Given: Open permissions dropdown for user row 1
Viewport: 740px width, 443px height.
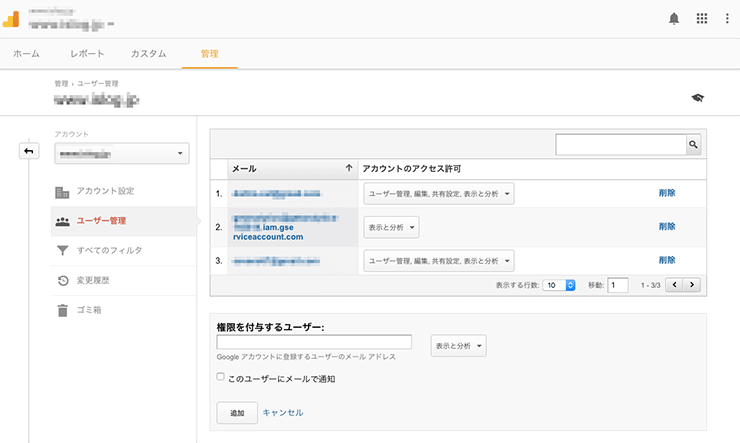Looking at the screenshot, I should 439,193.
